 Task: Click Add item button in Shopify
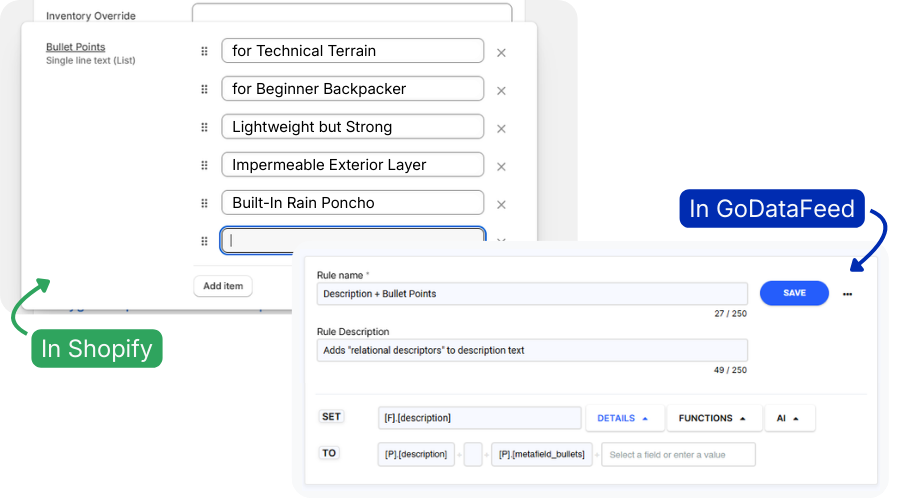(223, 286)
